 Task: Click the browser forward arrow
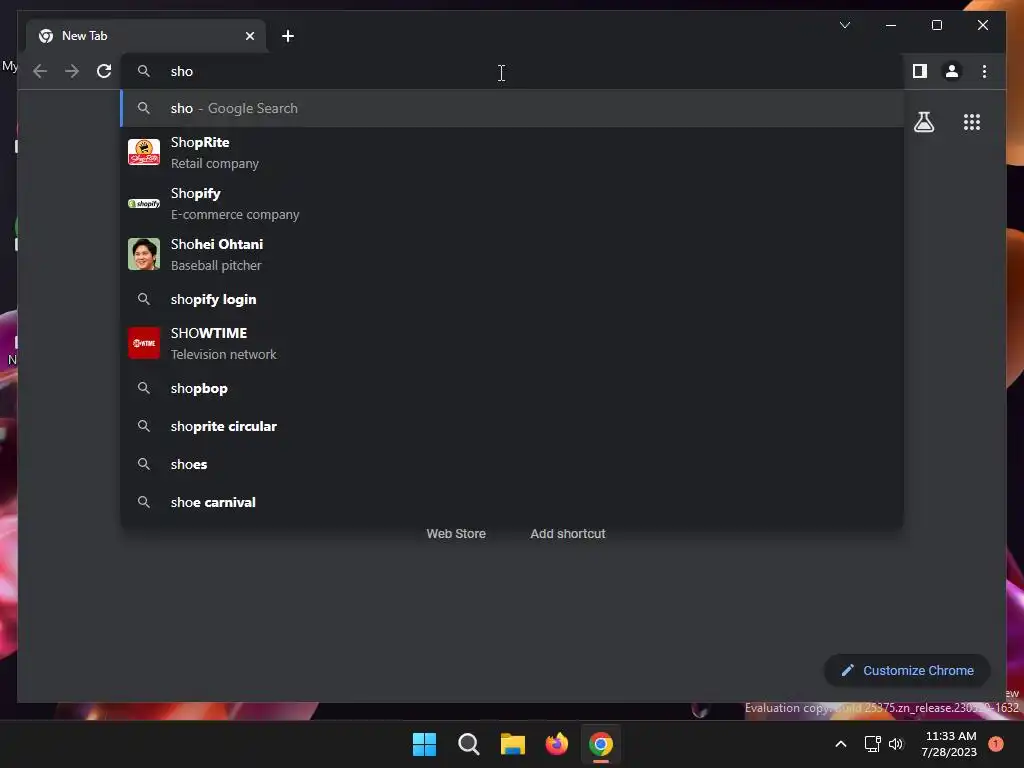pyautogui.click(x=72, y=71)
